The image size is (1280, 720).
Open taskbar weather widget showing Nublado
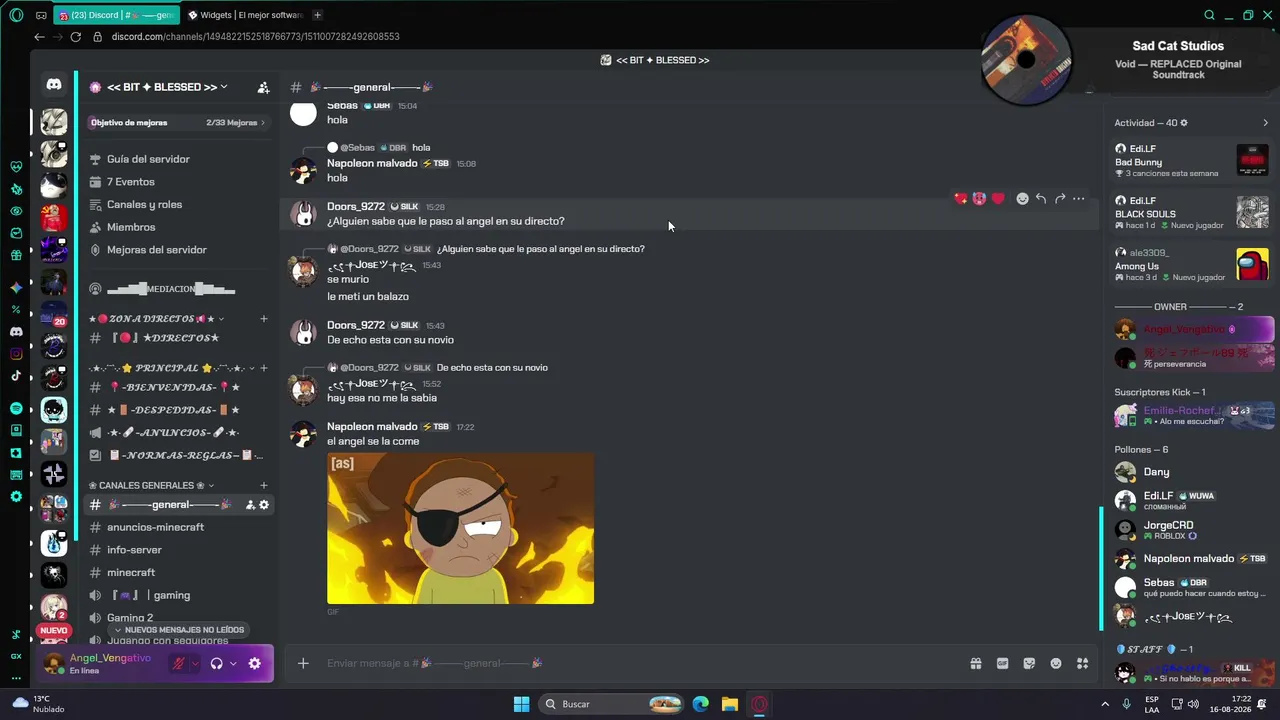(x=40, y=704)
